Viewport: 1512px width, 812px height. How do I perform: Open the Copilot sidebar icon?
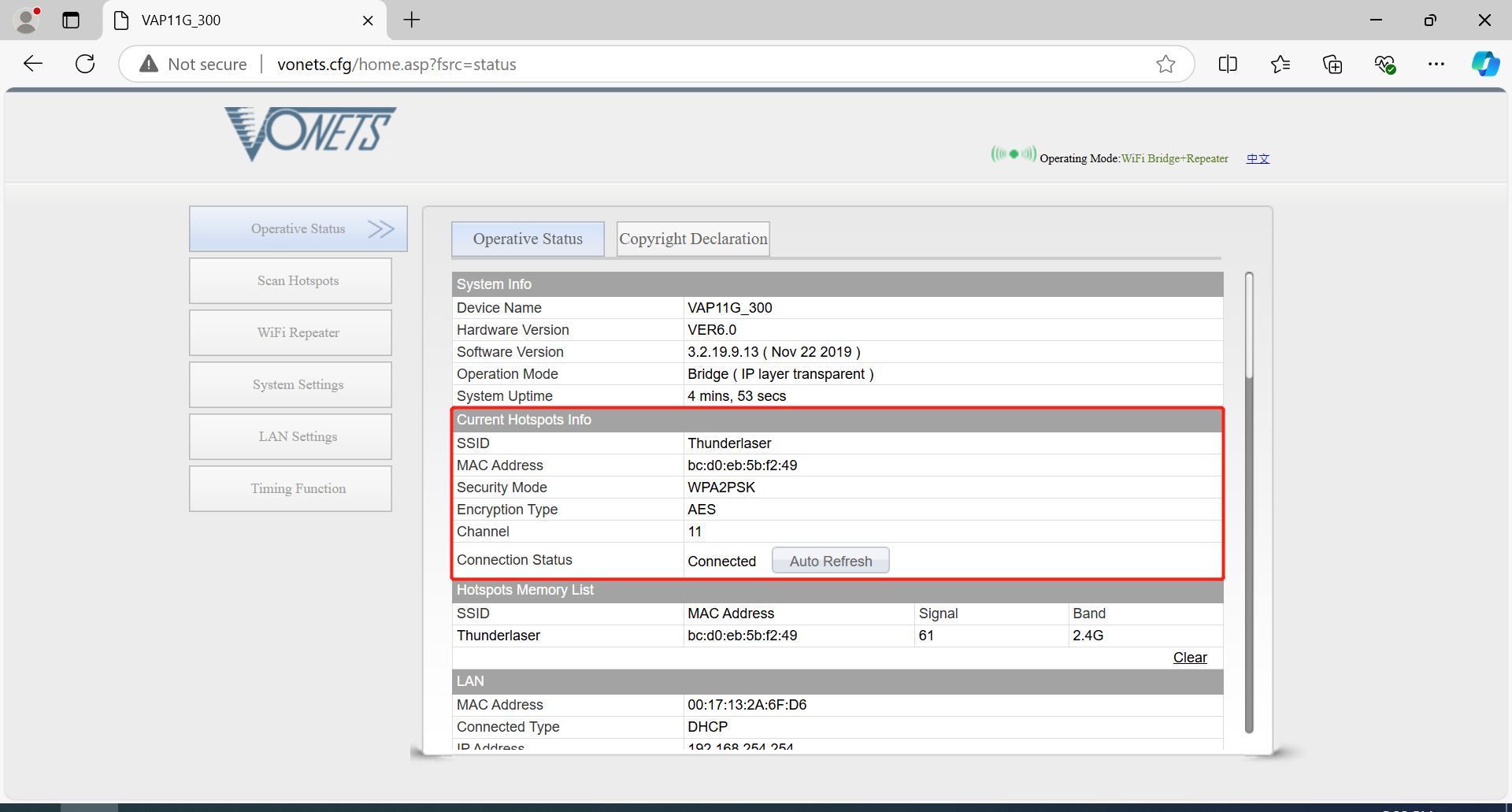[1486, 64]
